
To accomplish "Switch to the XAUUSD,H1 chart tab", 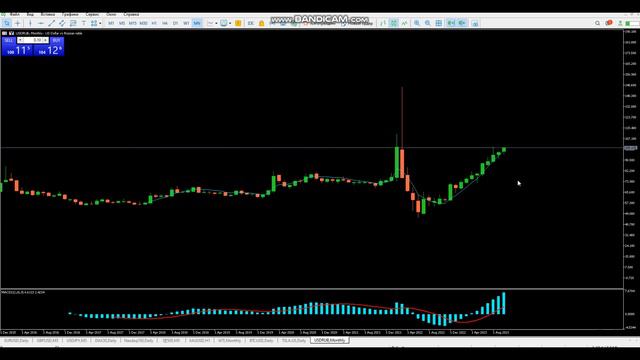I will [199, 340].
